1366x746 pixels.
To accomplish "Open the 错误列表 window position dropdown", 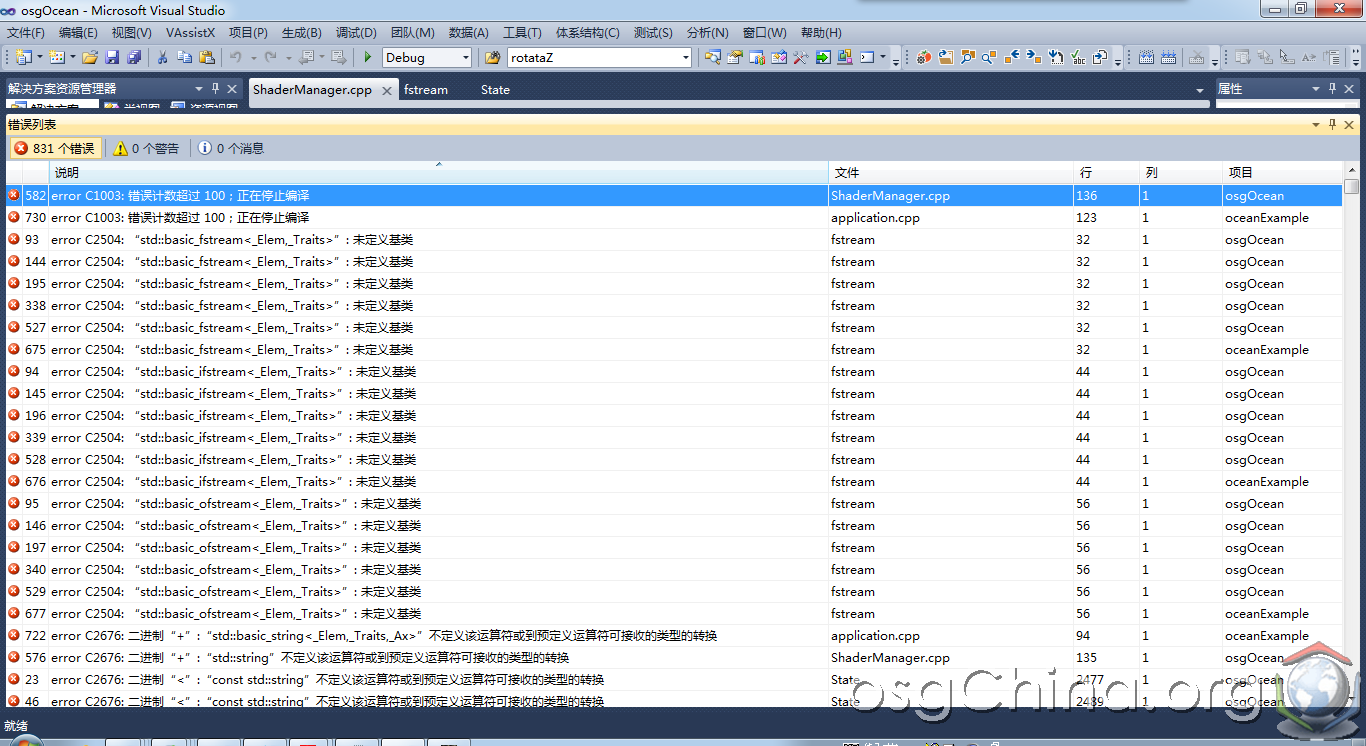I will [x=1316, y=125].
